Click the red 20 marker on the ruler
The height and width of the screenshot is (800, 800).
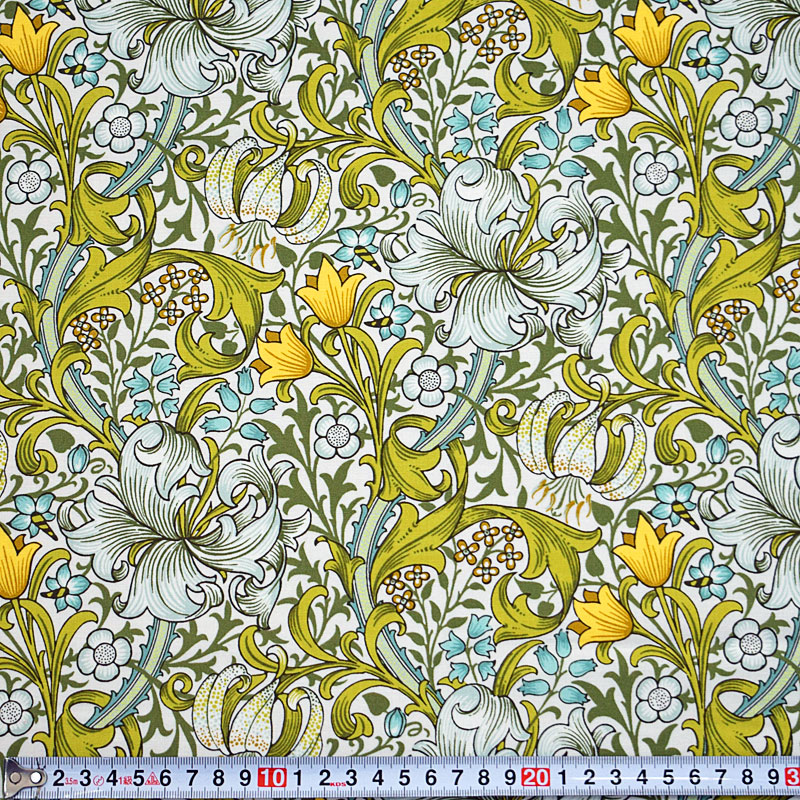(x=536, y=777)
